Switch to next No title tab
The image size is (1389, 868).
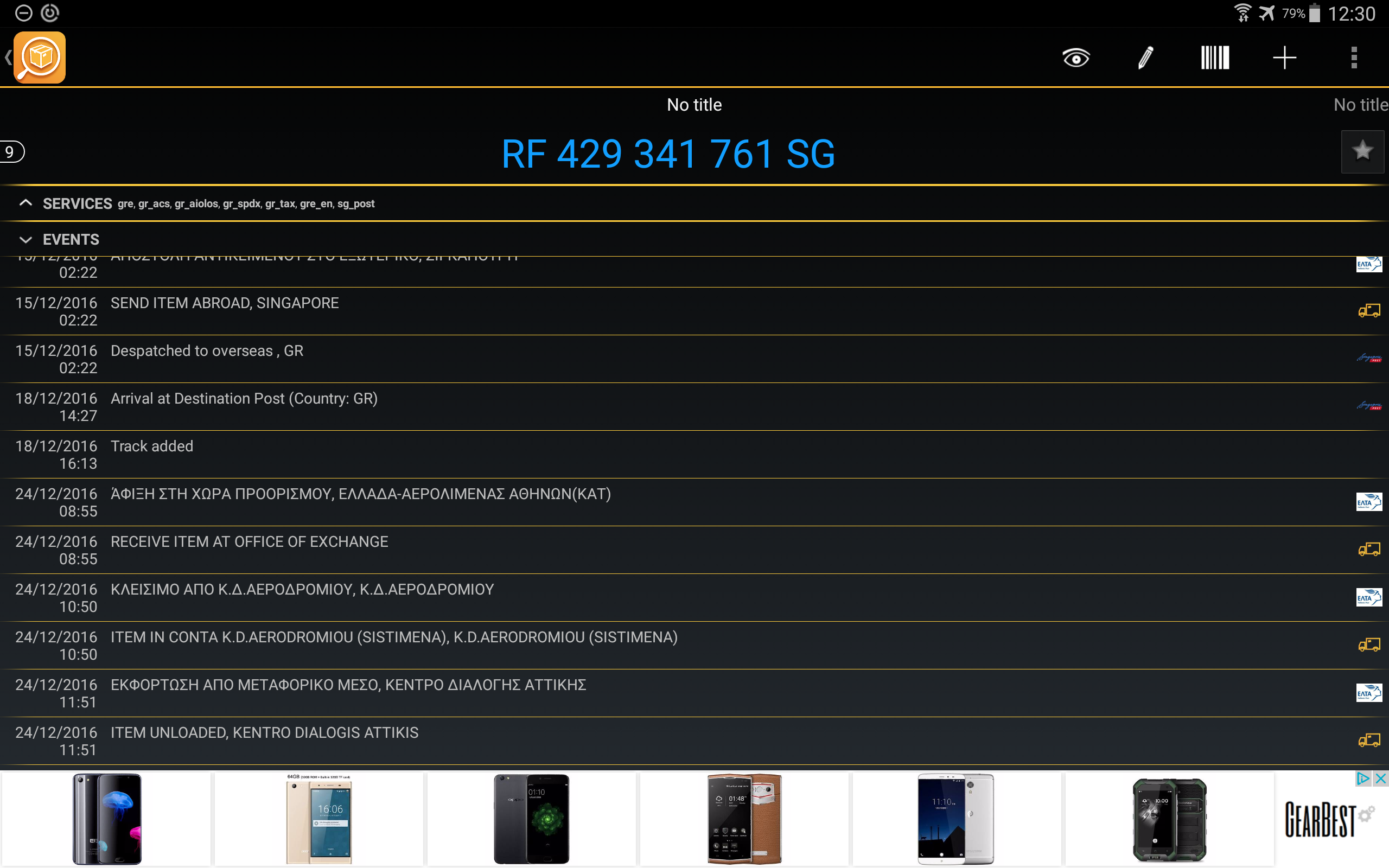1360,105
